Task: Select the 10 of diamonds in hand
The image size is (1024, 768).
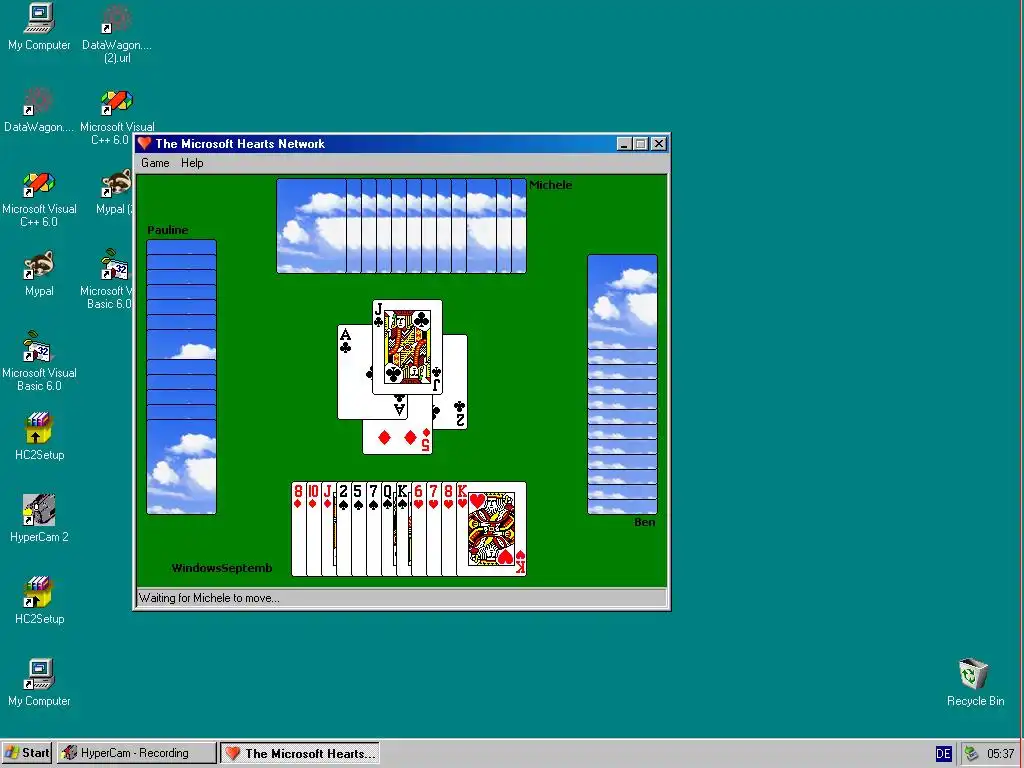Action: pos(313,529)
